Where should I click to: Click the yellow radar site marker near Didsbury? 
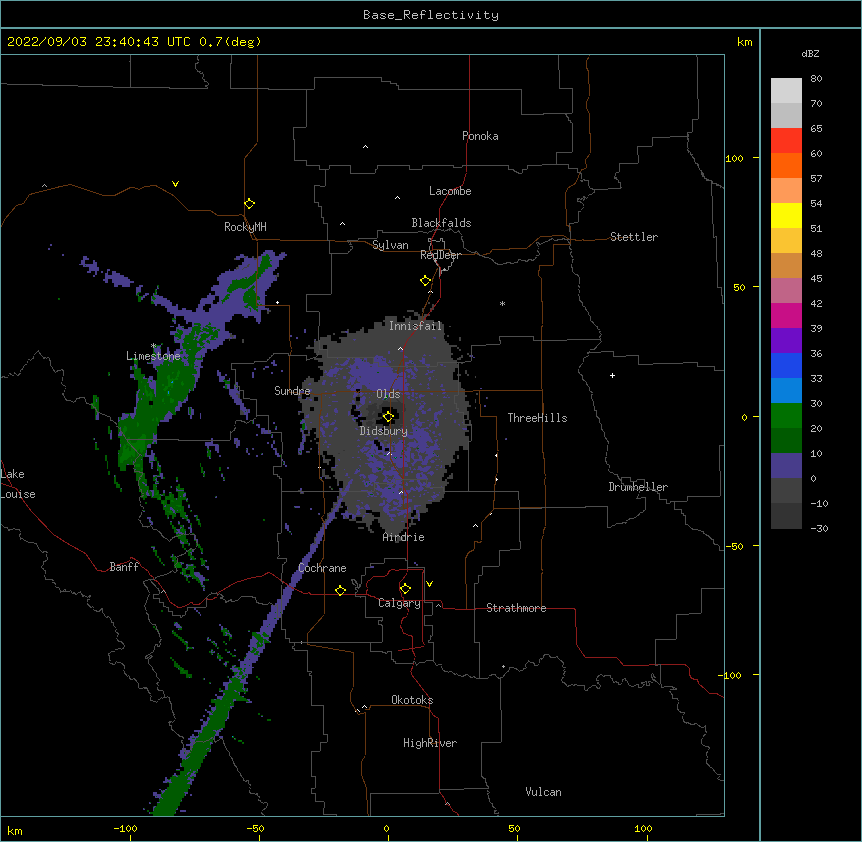[x=388, y=416]
